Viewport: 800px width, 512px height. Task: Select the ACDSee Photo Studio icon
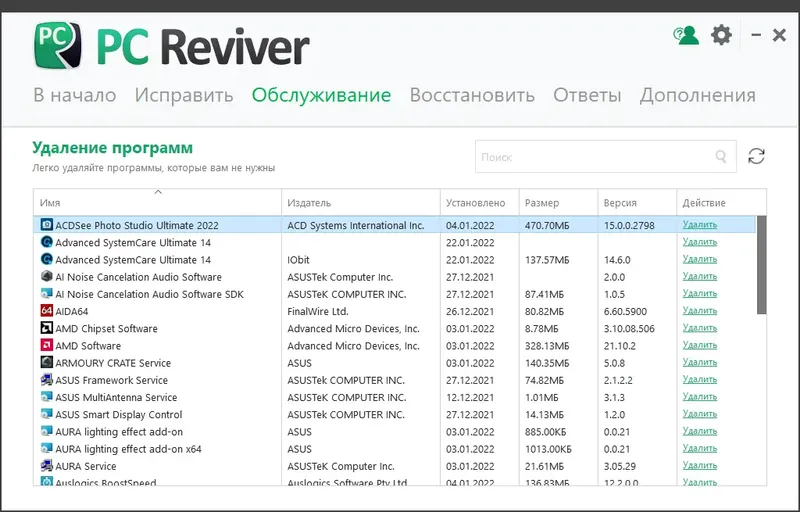tap(46, 225)
